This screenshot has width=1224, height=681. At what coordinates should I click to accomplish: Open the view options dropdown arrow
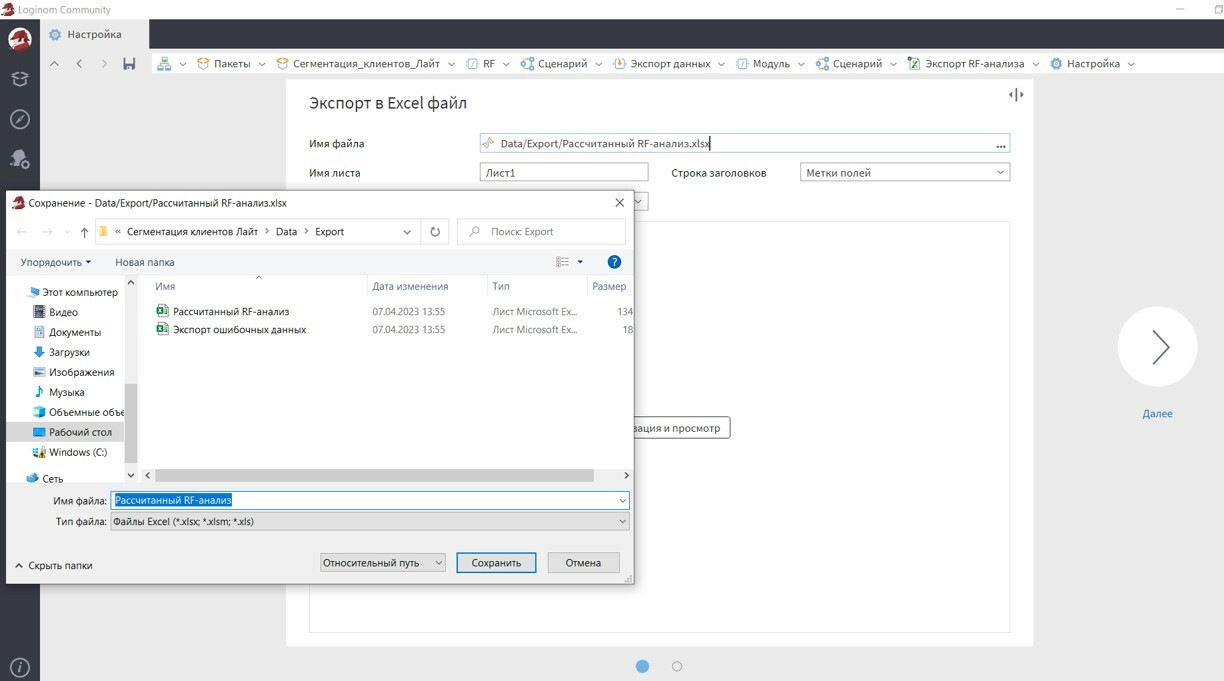point(580,262)
